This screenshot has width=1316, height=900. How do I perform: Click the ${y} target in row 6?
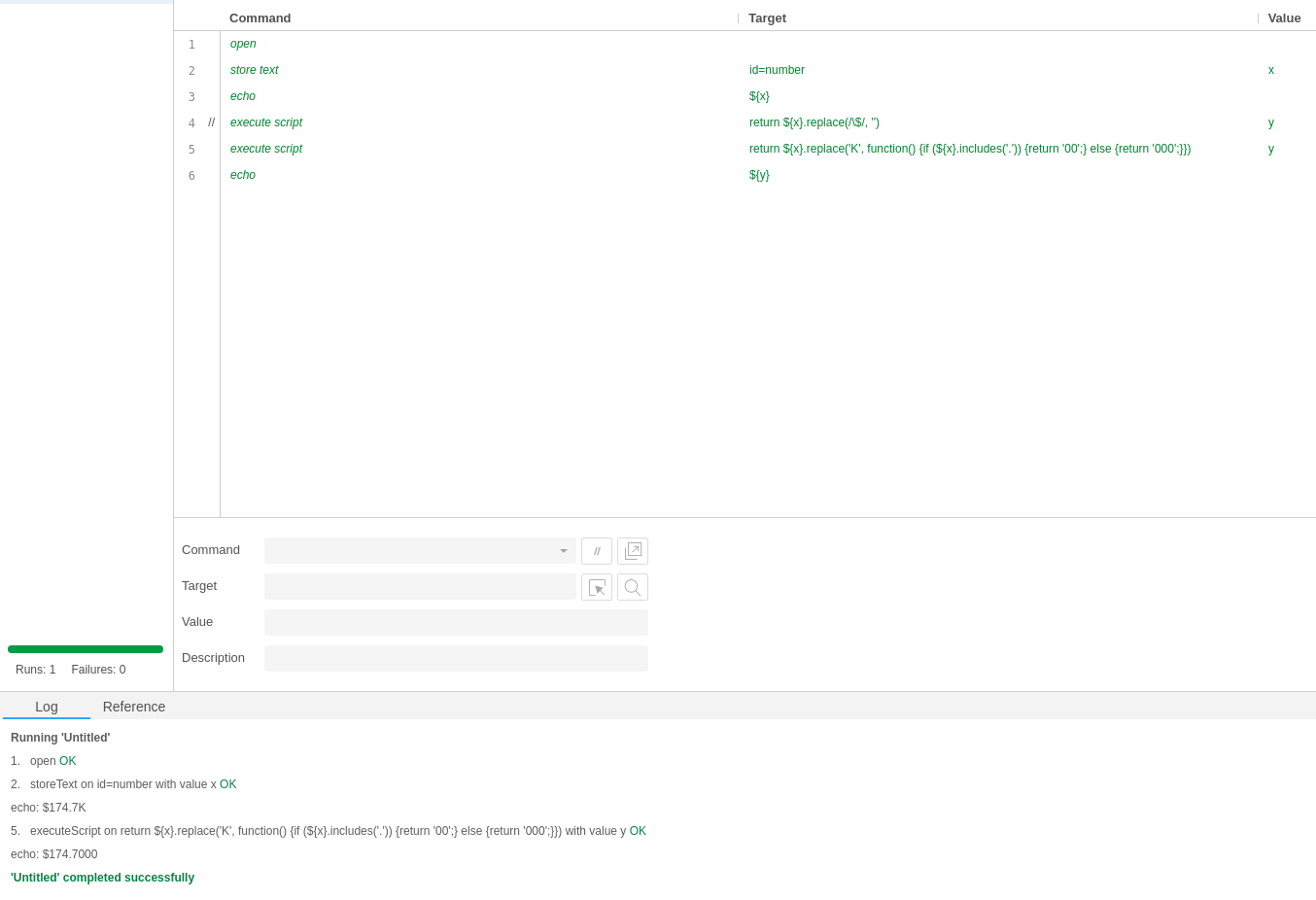coord(759,175)
